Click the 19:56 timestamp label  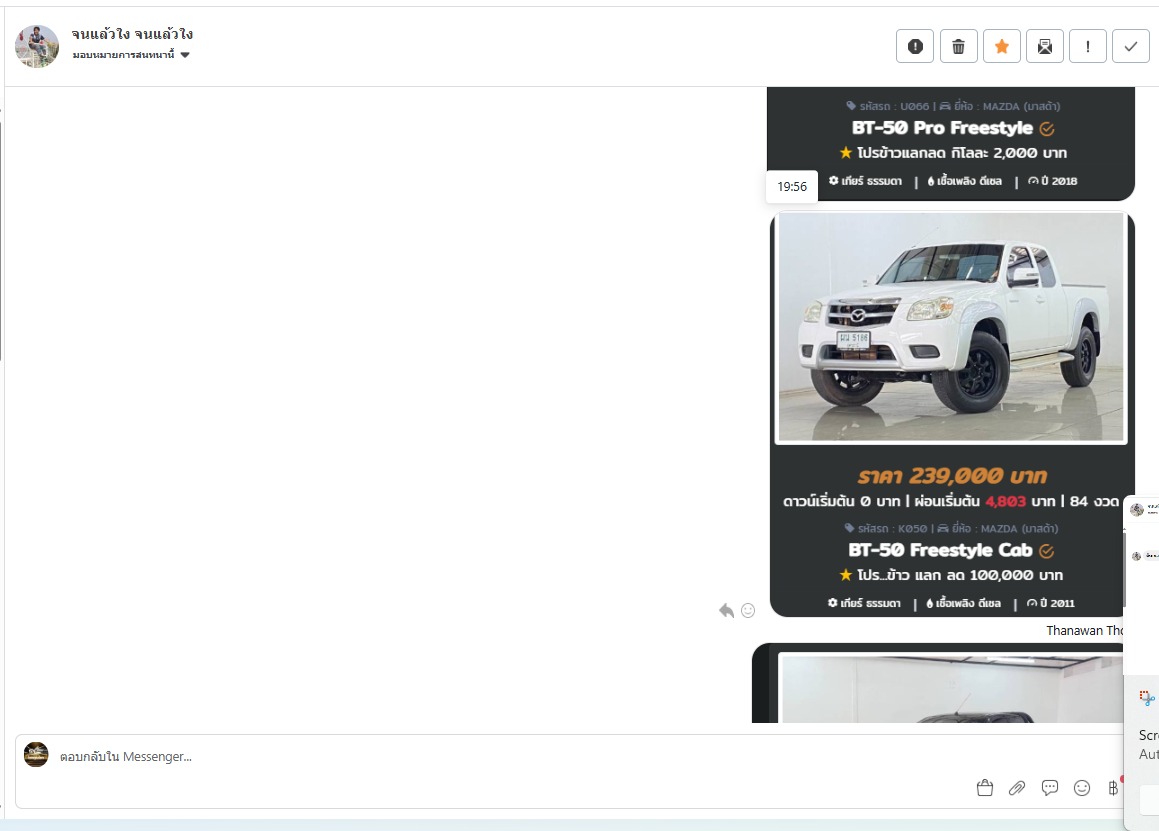[792, 187]
